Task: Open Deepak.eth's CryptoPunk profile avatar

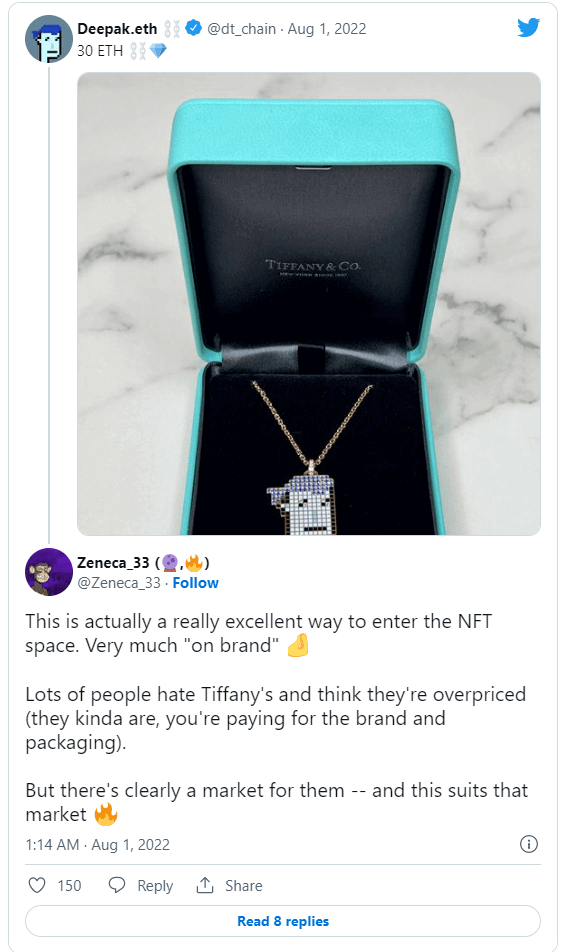Action: click(x=49, y=39)
